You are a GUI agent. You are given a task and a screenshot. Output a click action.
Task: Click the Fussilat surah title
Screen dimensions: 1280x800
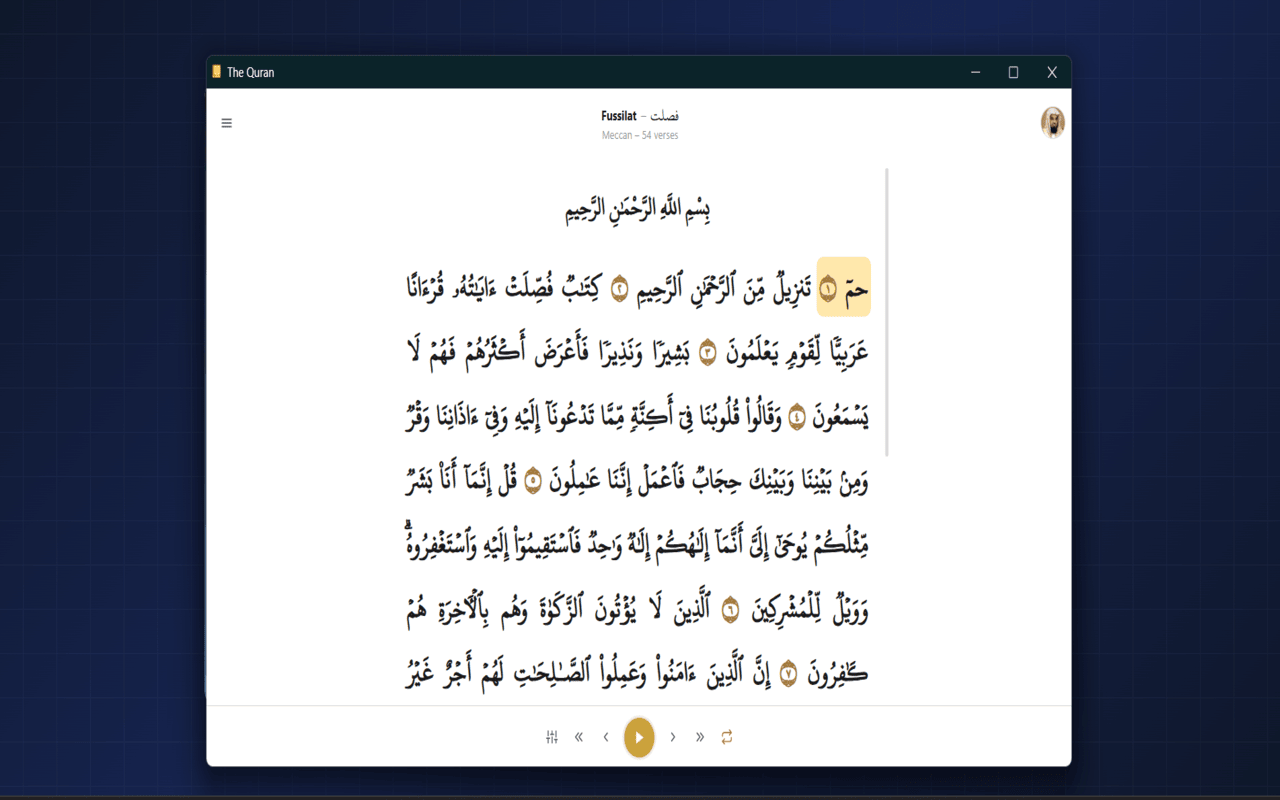coord(640,116)
